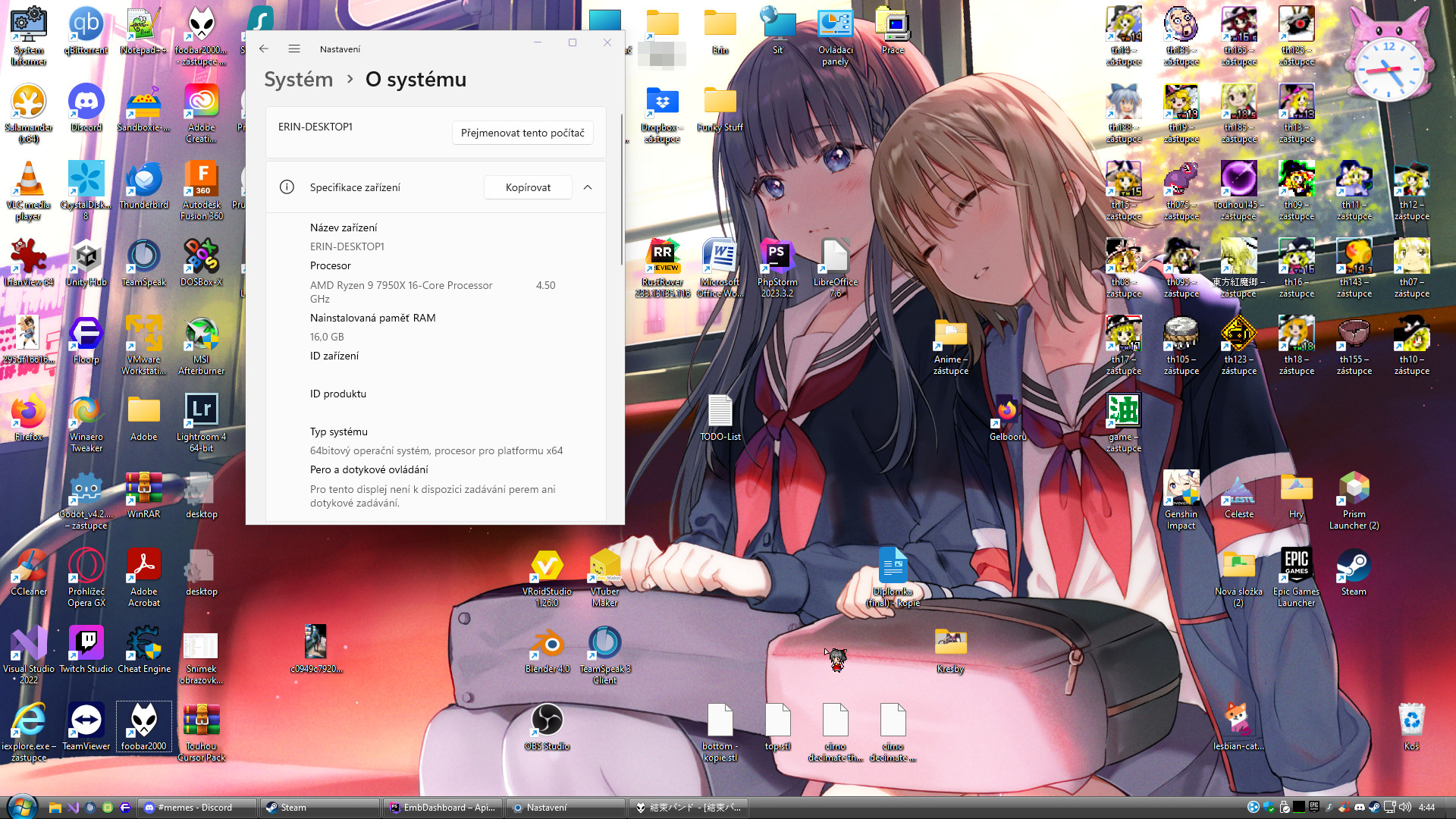Screen dimensions: 1456x819
Task: Select the VMware Workstation icon
Action: [144, 345]
